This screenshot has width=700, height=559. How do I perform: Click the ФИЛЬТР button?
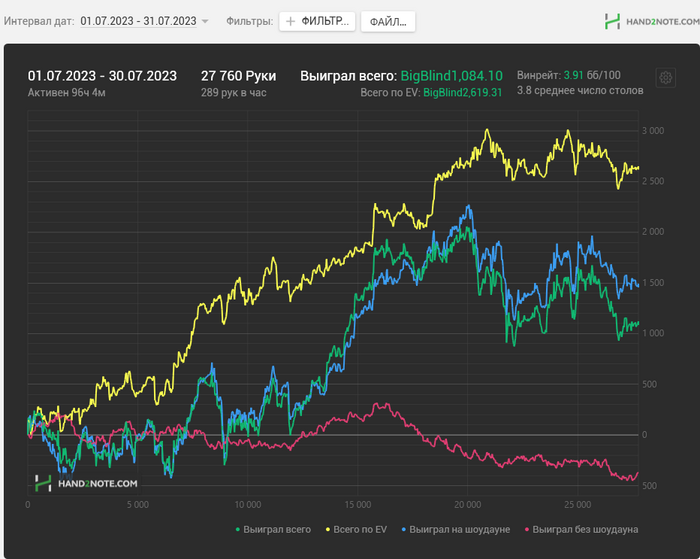coord(317,21)
